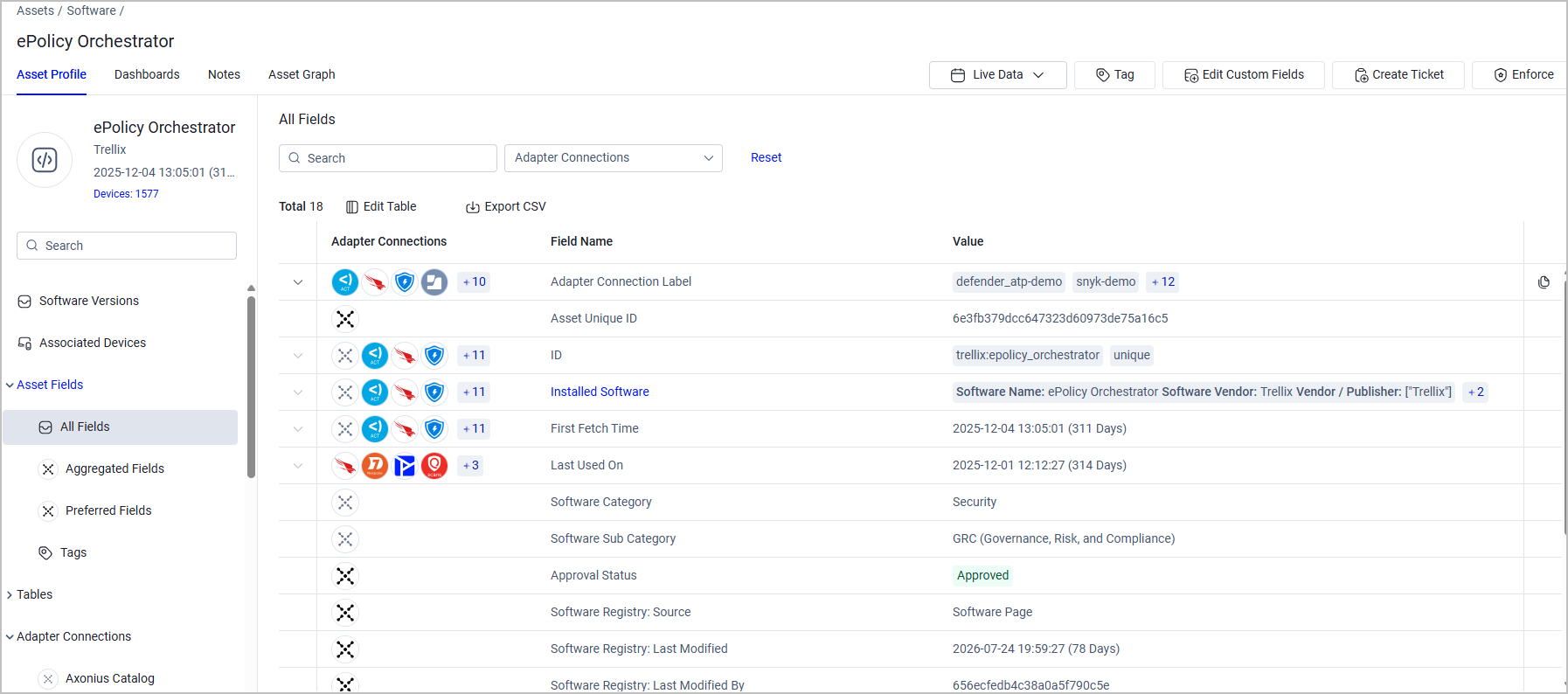The image size is (1568, 694).
Task: Click the left sidebar scrollbar
Action: 251,387
